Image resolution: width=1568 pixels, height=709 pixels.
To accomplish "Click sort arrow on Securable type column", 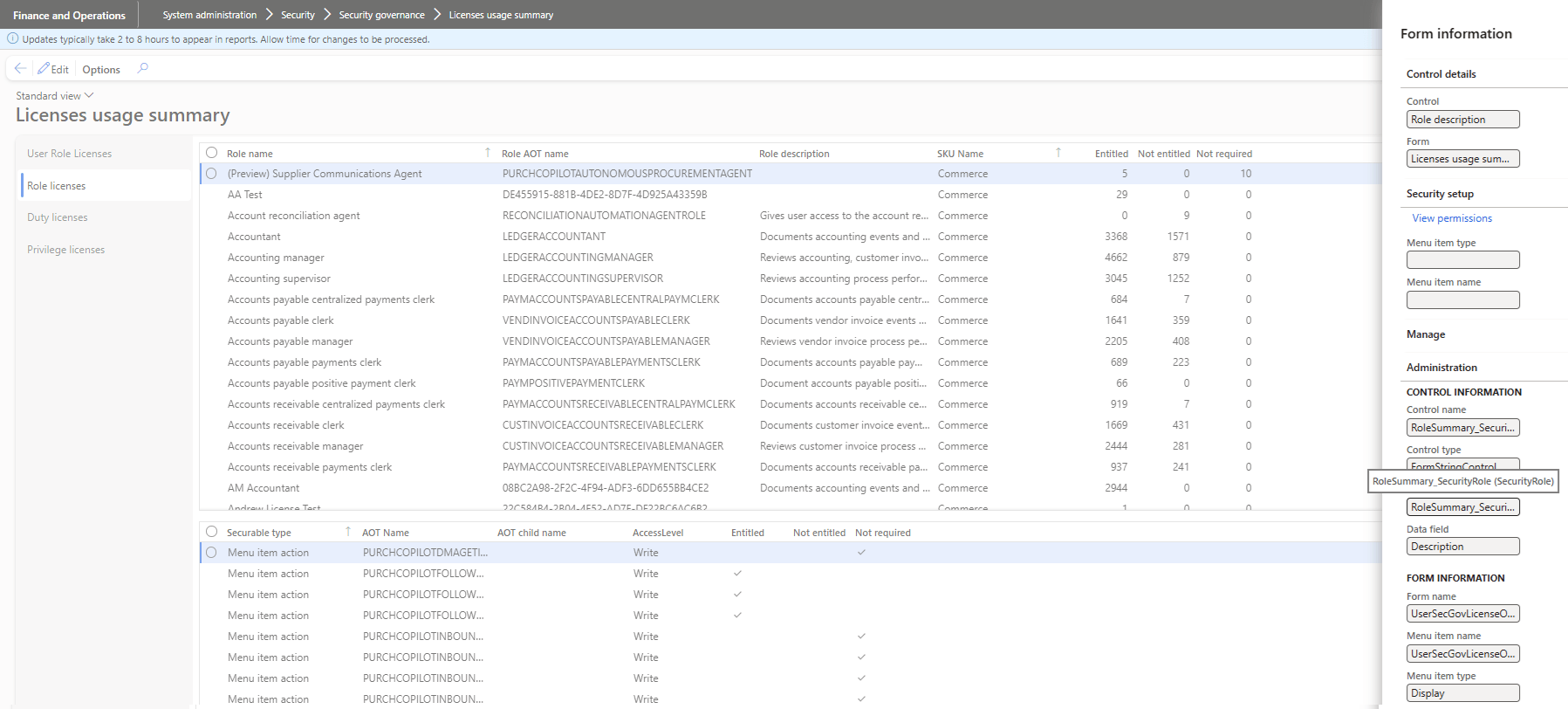I will click(x=348, y=532).
